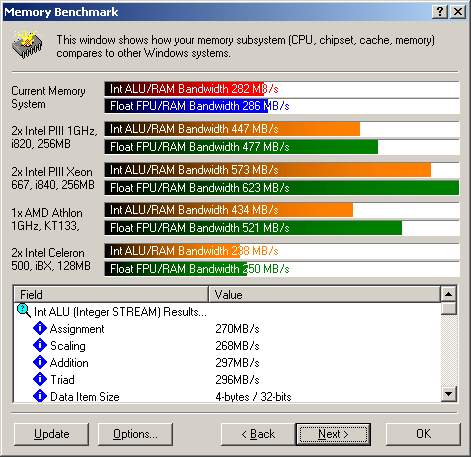Screen dimensions: 471x457
Task: Go back with the Back button
Action: (x=258, y=434)
